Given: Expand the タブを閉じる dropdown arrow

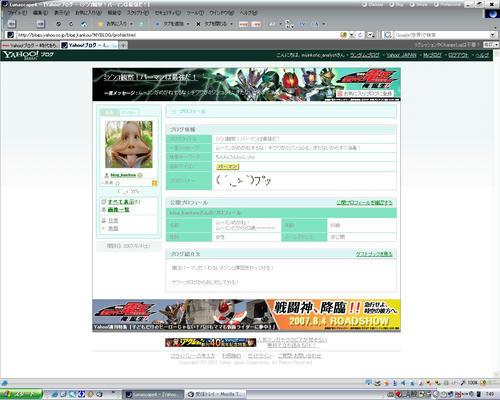Looking at the screenshot, I should coord(231,24).
